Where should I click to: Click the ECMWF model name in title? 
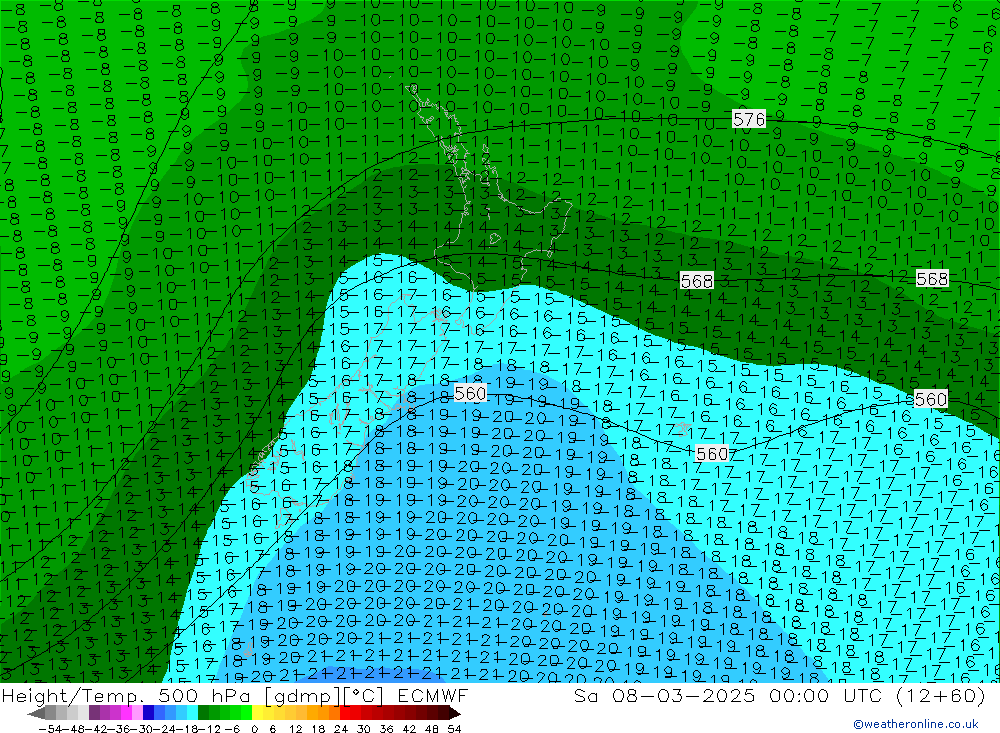coord(433,695)
